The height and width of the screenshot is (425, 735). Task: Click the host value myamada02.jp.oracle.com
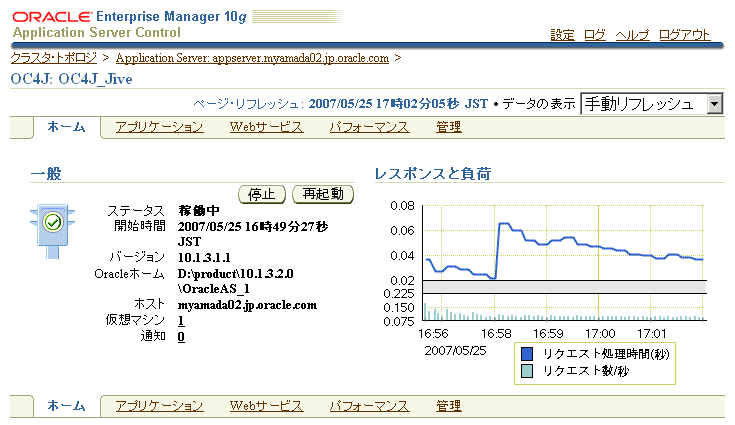point(247,305)
